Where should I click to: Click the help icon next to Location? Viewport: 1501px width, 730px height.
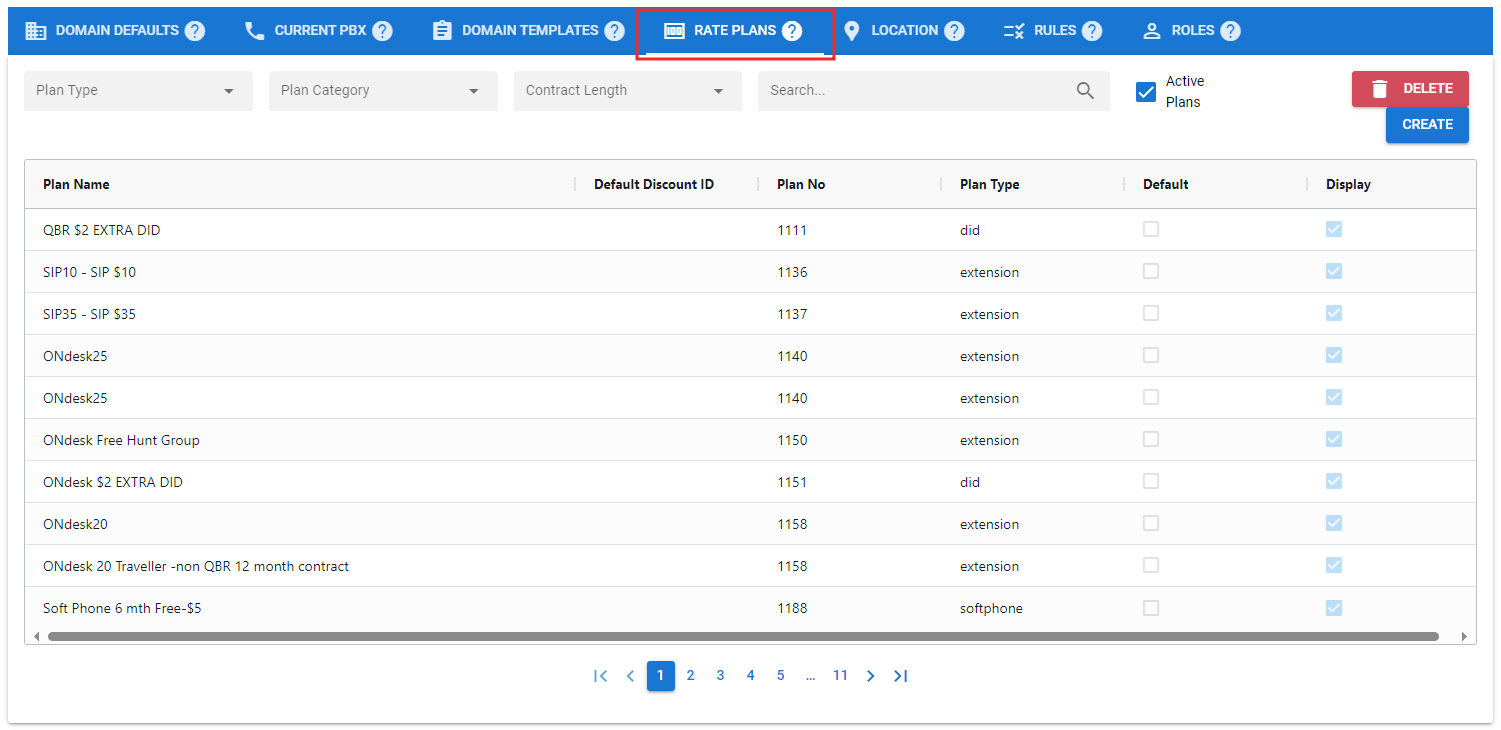(x=954, y=31)
